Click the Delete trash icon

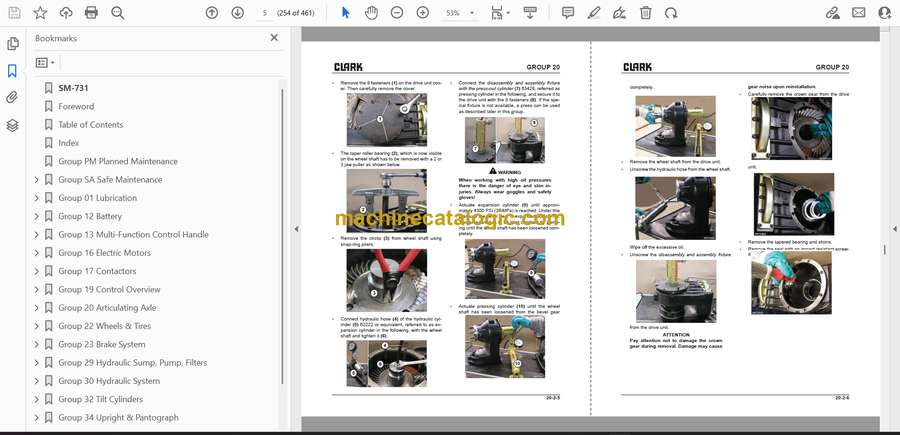pyautogui.click(x=645, y=13)
